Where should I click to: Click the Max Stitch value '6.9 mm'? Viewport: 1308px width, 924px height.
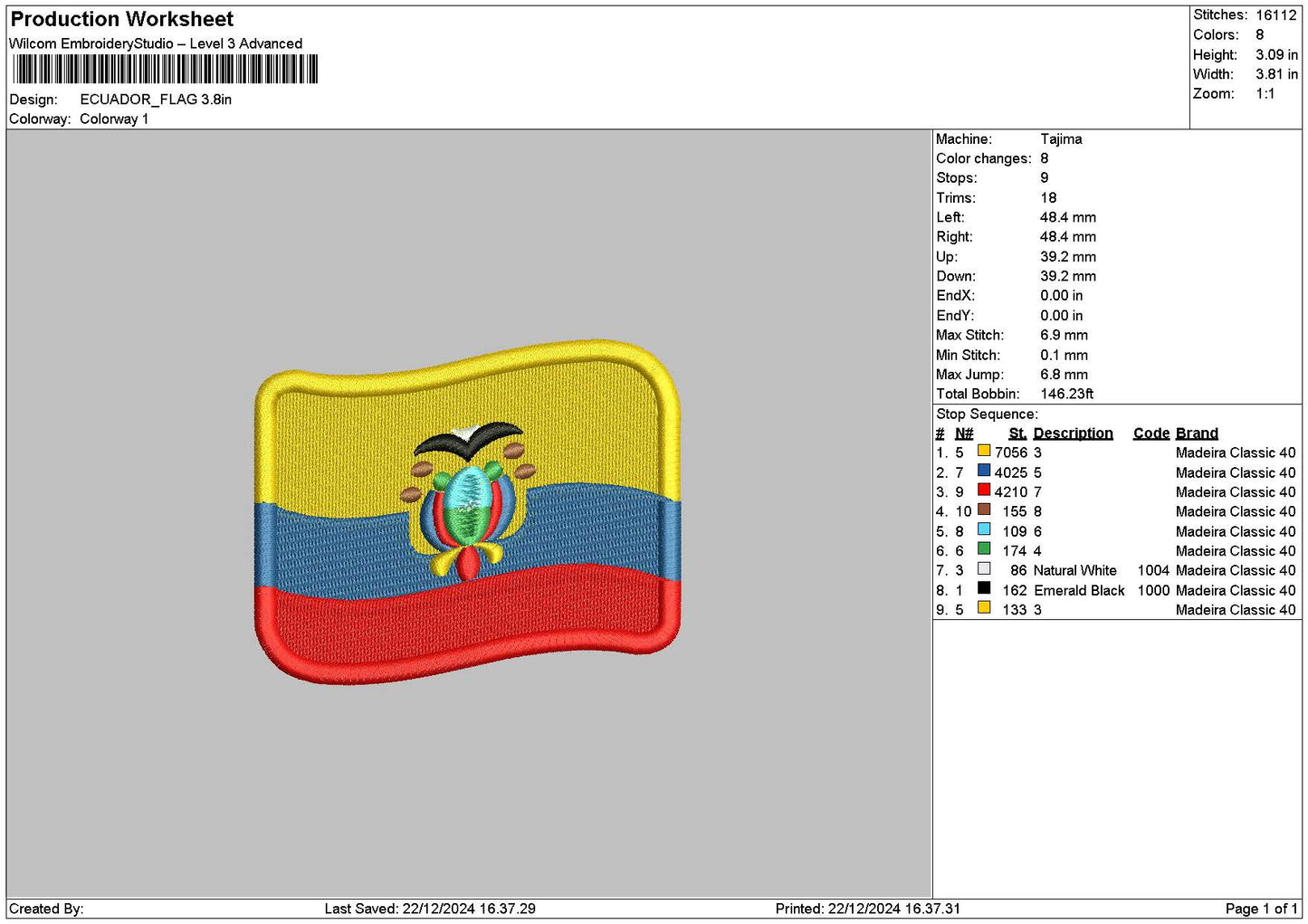pos(1065,336)
